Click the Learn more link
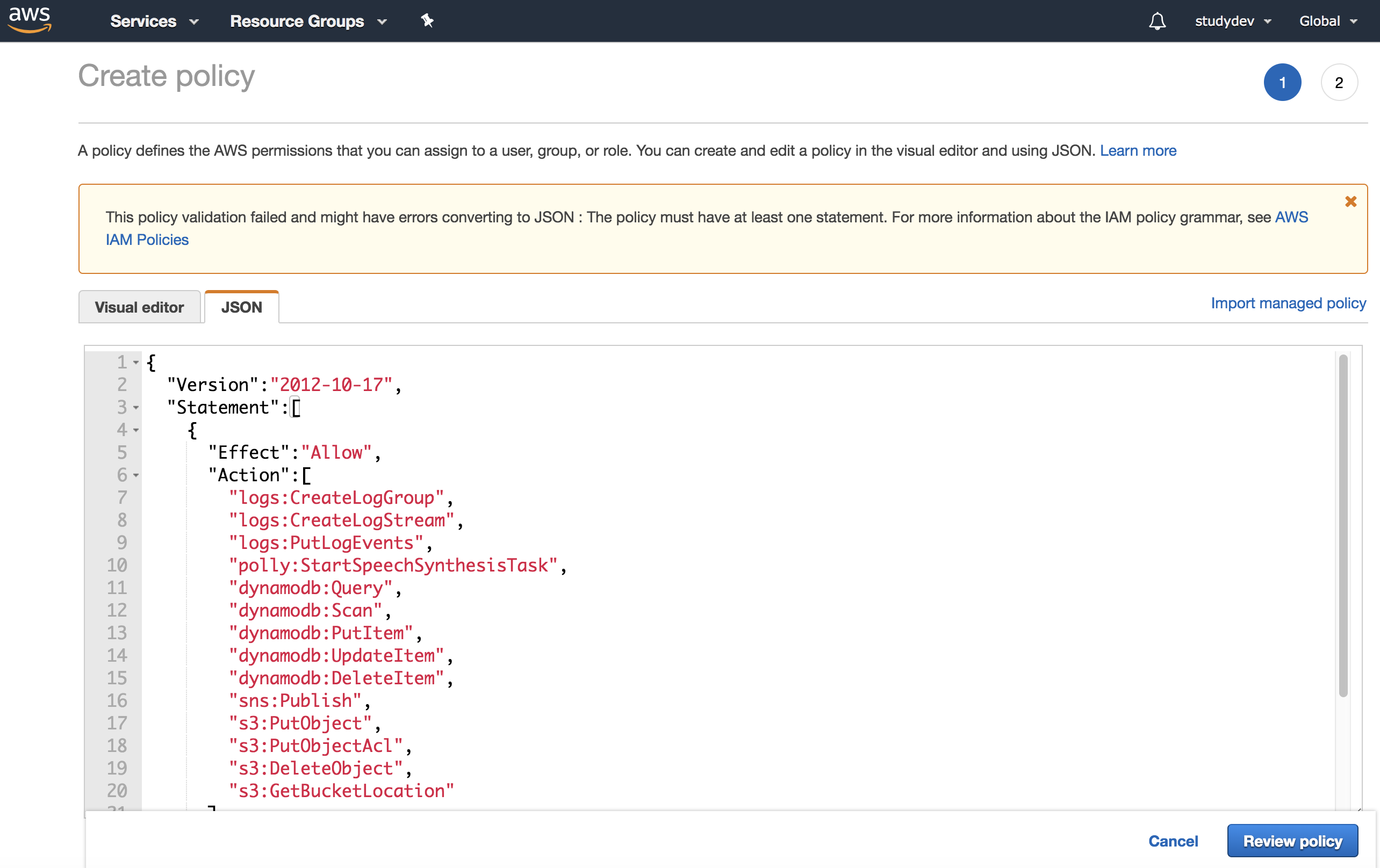Viewport: 1380px width, 868px height. coord(1138,151)
